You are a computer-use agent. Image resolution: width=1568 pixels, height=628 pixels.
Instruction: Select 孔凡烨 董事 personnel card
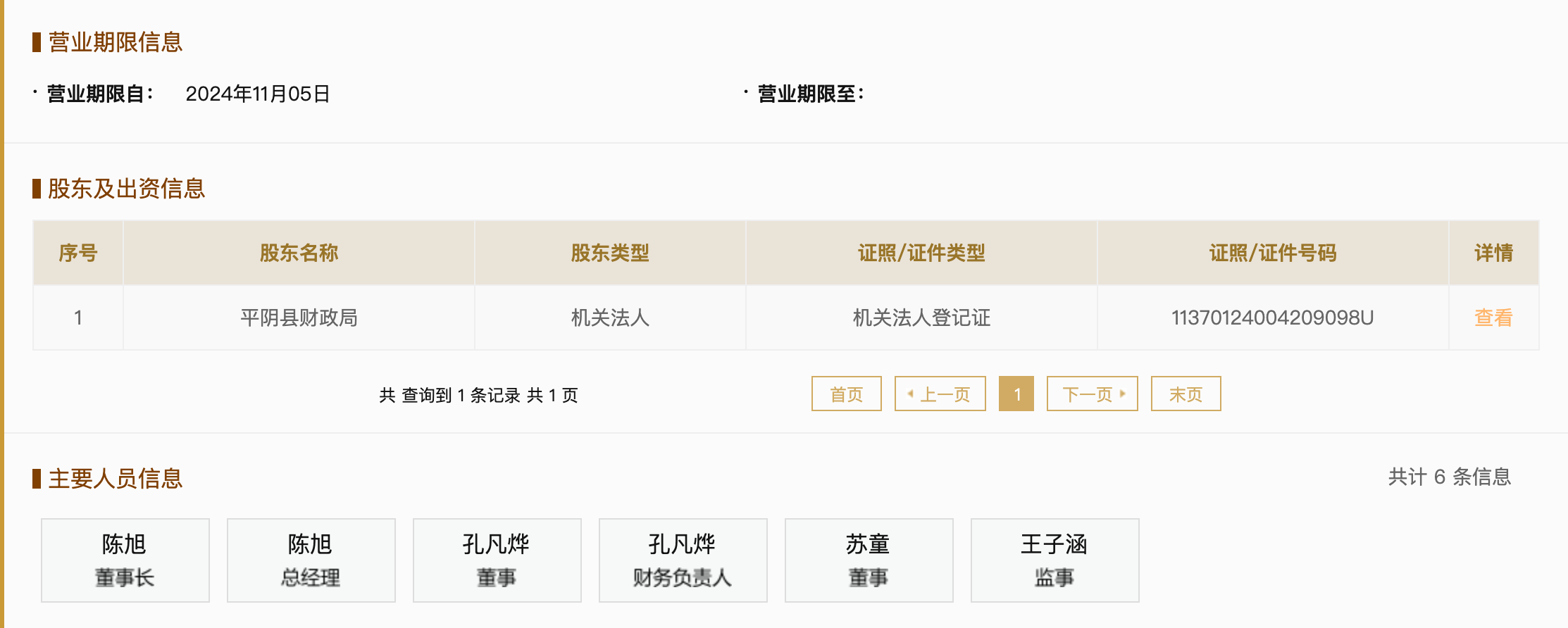click(497, 560)
